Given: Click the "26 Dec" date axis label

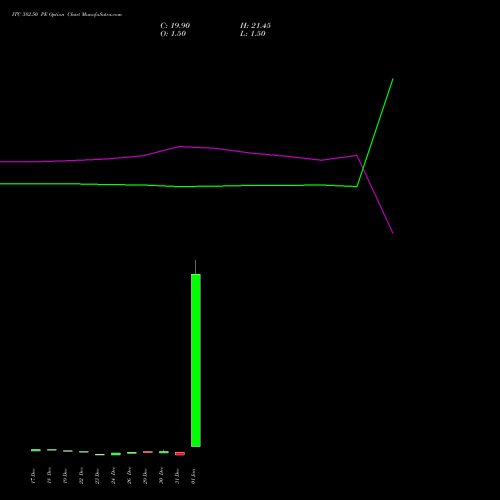Looking at the screenshot, I should (129, 476).
